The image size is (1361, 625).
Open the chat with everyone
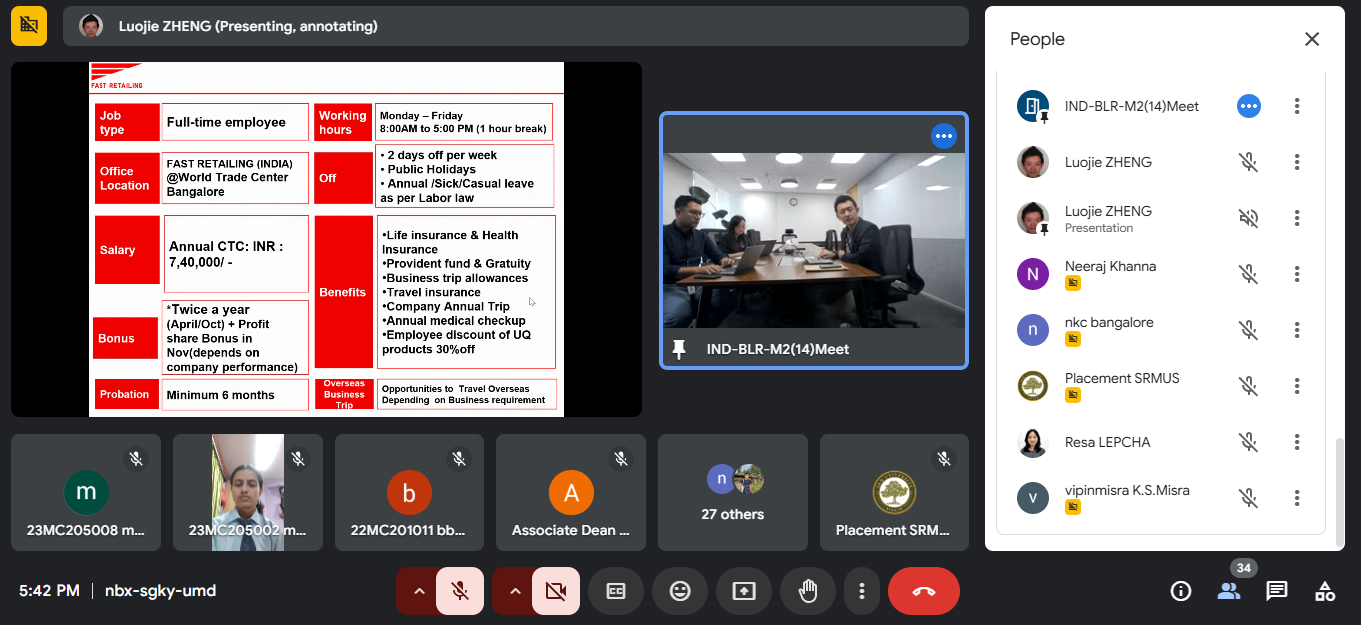tap(1277, 591)
